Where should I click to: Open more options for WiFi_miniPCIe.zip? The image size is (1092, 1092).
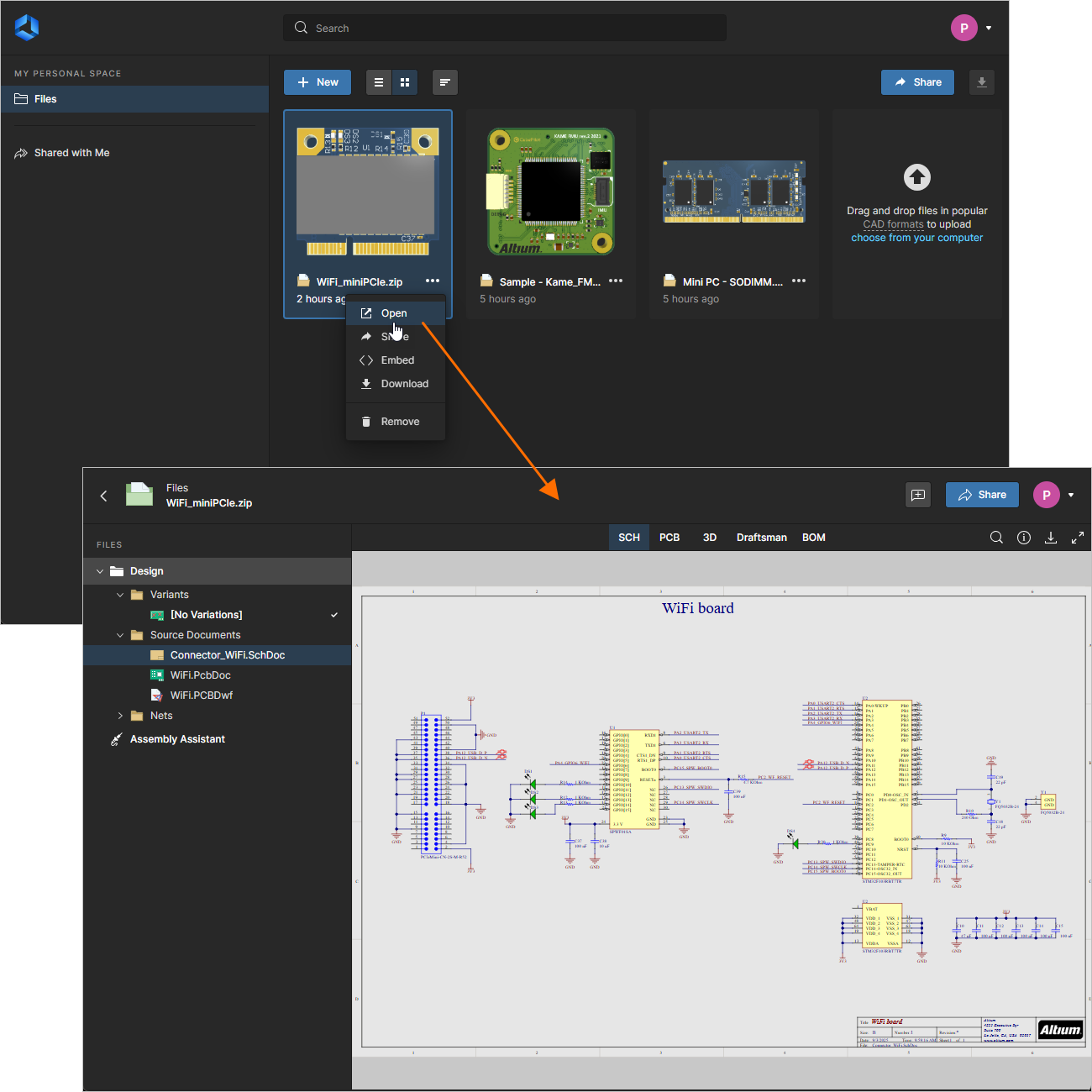(x=433, y=281)
